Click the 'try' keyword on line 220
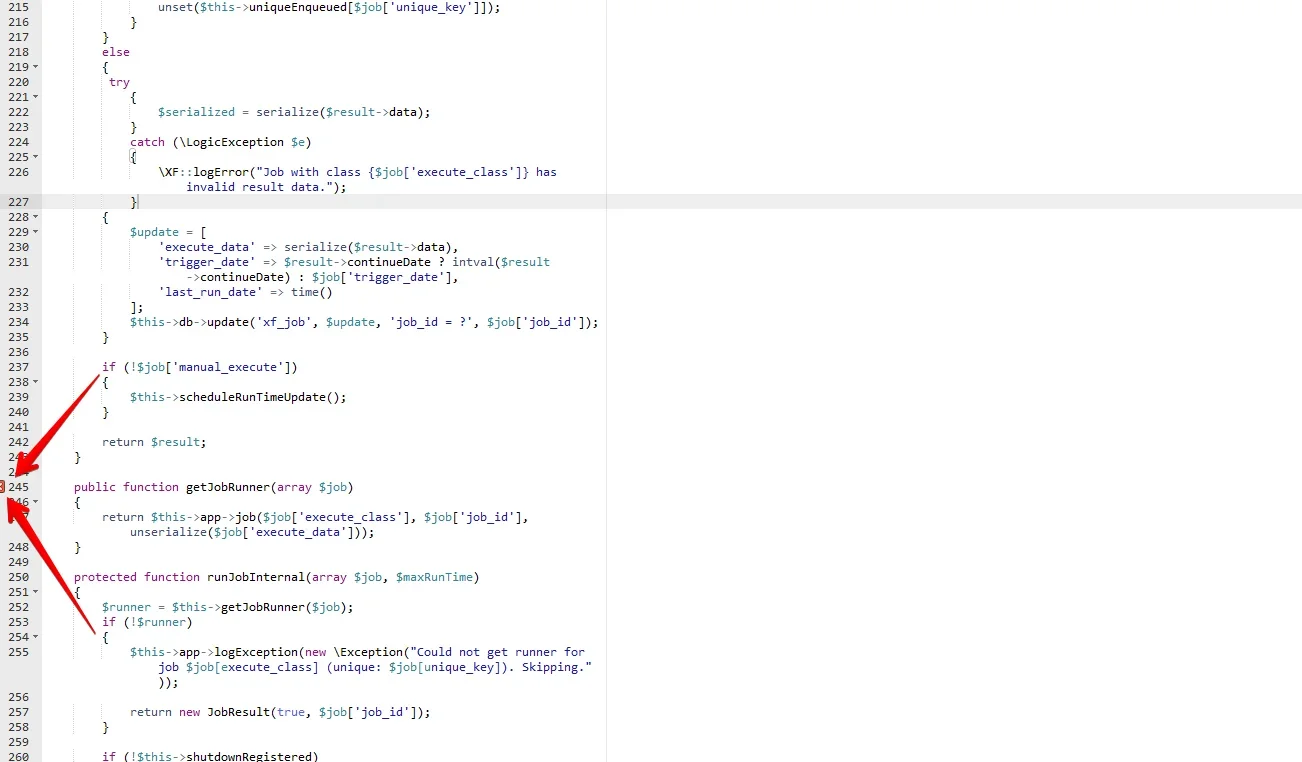The height and width of the screenshot is (762, 1302). click(119, 82)
